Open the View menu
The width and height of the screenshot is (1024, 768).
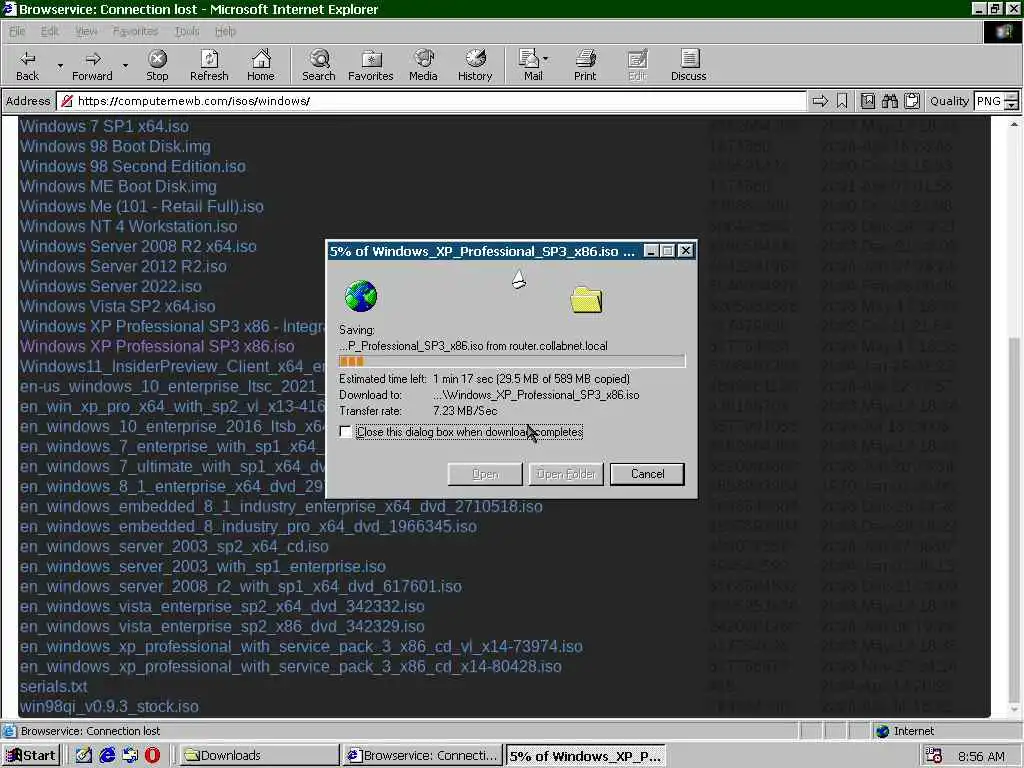(x=86, y=31)
